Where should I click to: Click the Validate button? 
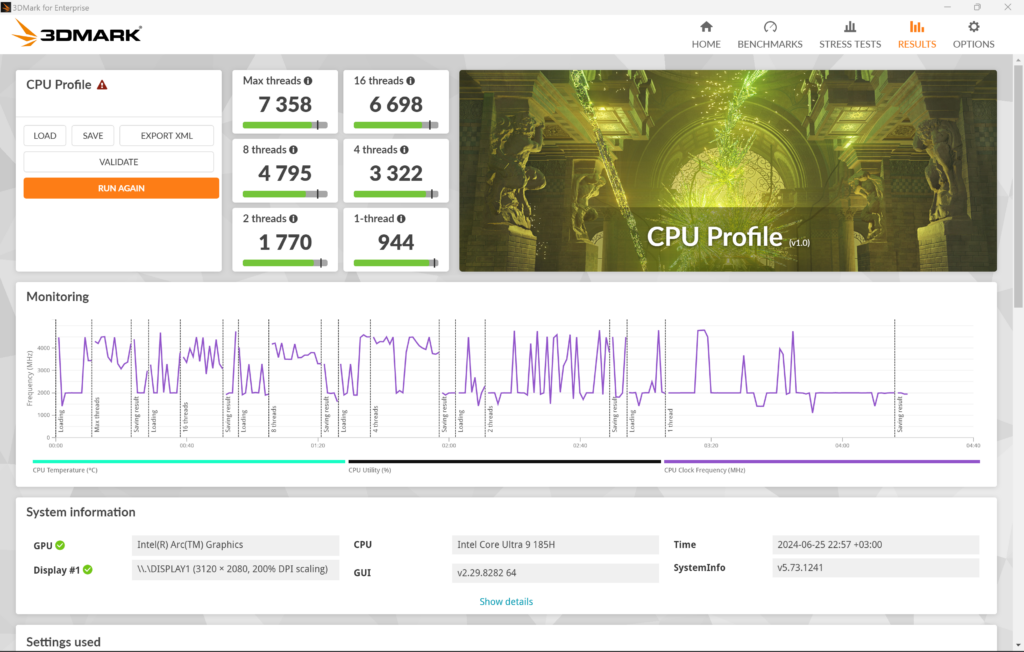(119, 162)
